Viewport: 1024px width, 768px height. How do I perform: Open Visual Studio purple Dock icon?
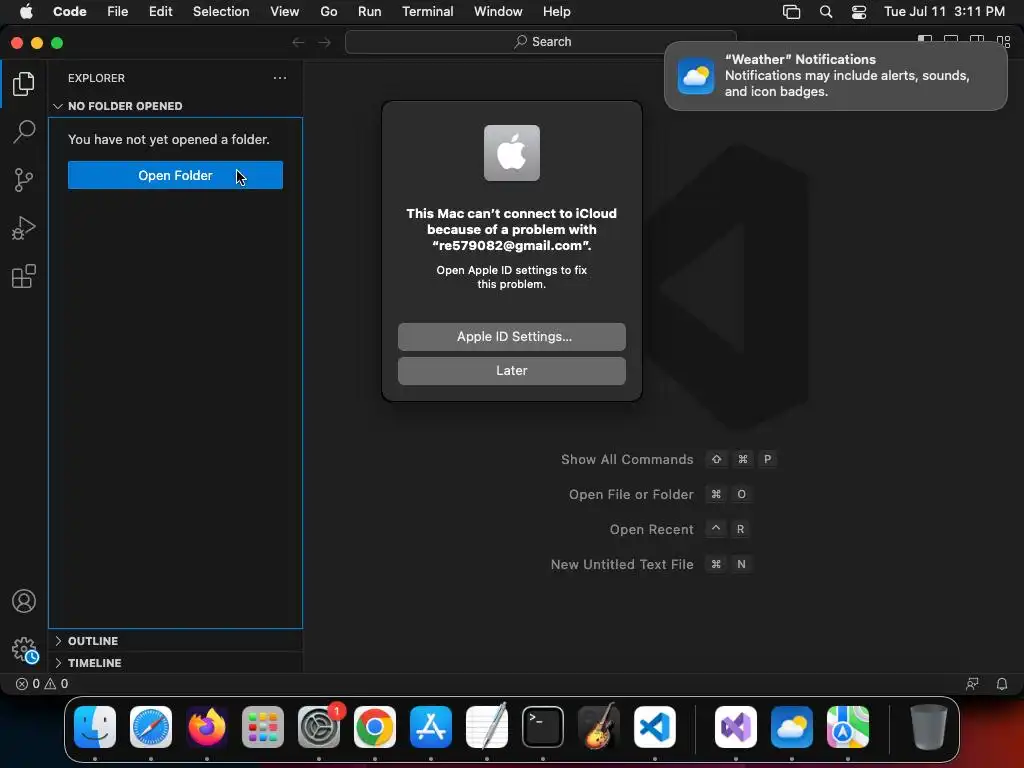tap(736, 727)
